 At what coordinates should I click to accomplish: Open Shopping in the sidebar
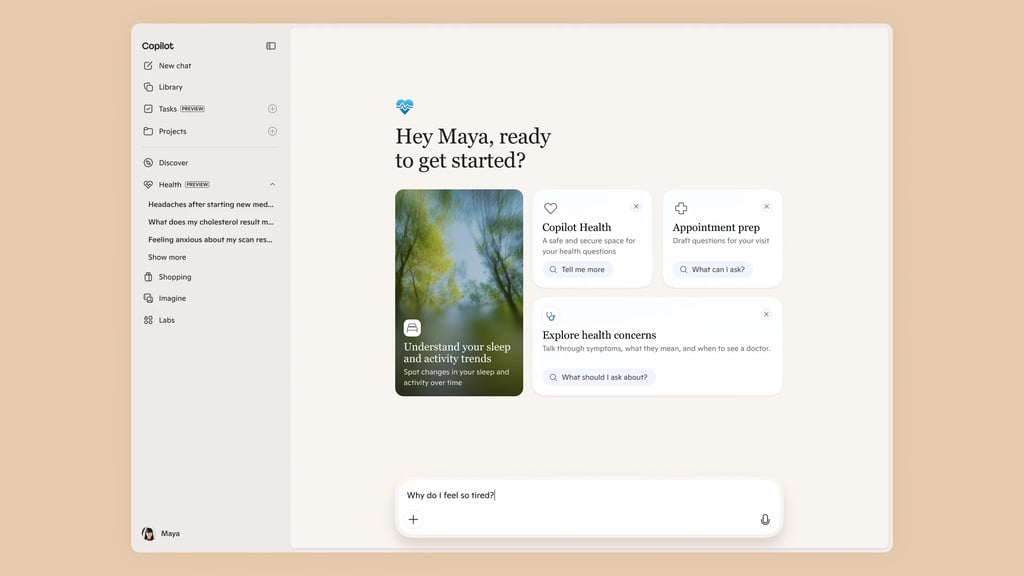(175, 277)
